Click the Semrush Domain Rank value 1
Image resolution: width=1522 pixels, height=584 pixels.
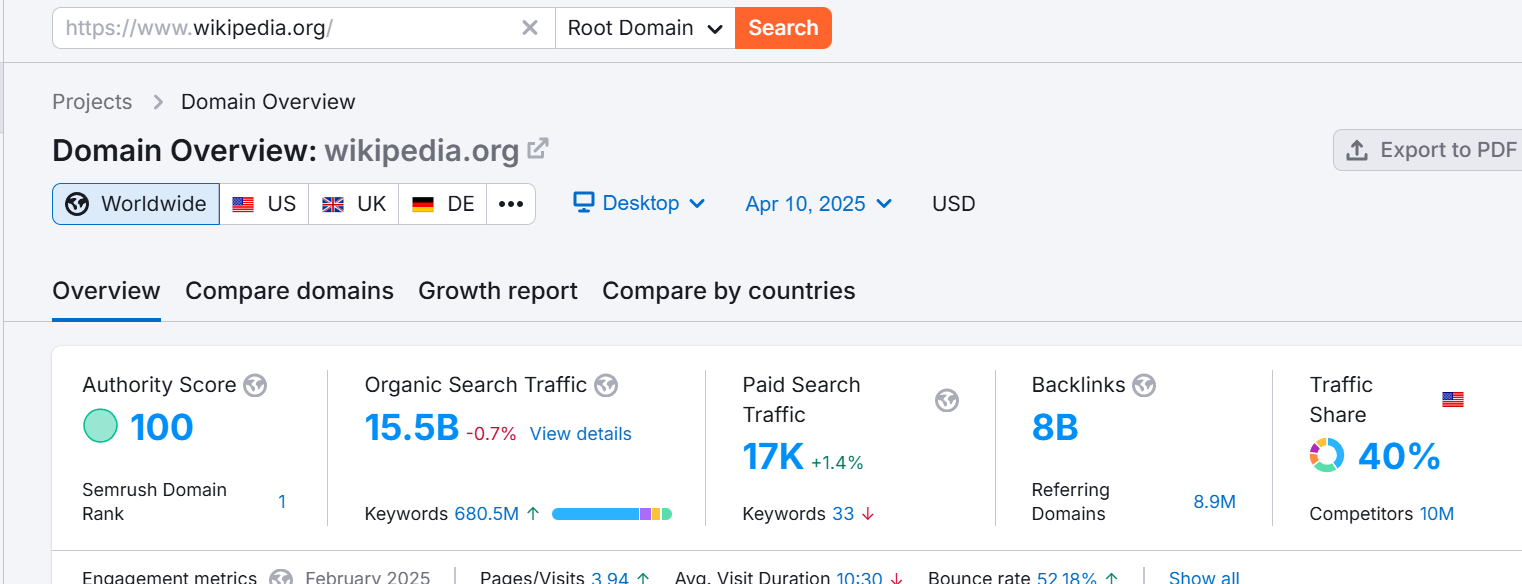[x=282, y=502]
